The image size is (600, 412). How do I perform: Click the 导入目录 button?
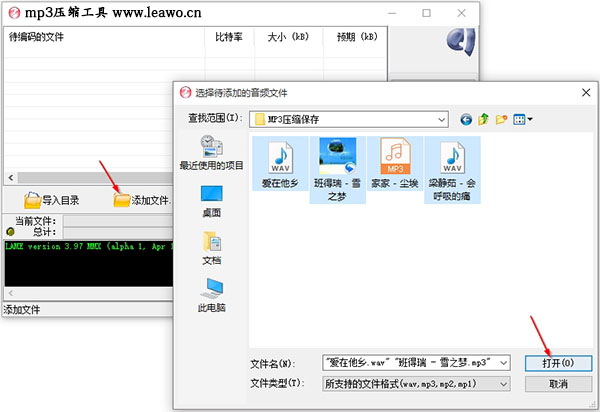point(52,200)
